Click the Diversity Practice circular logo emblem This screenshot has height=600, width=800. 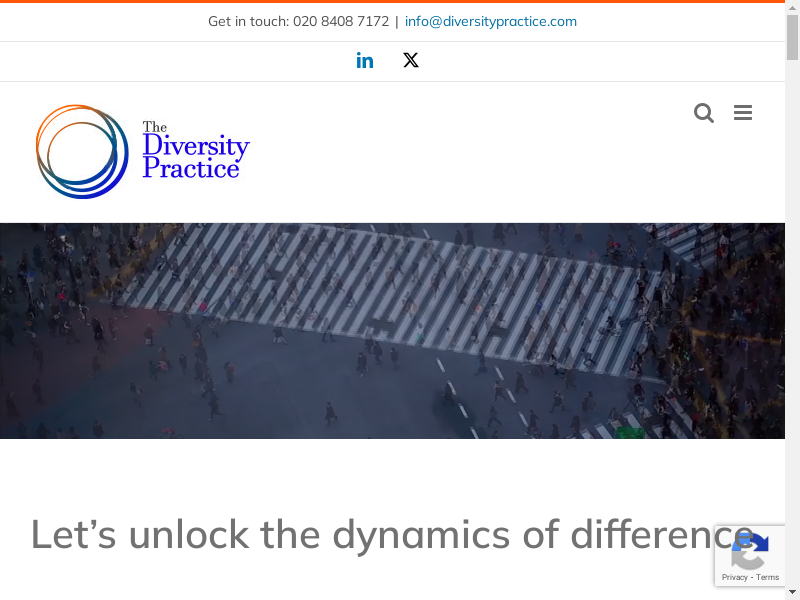82,151
